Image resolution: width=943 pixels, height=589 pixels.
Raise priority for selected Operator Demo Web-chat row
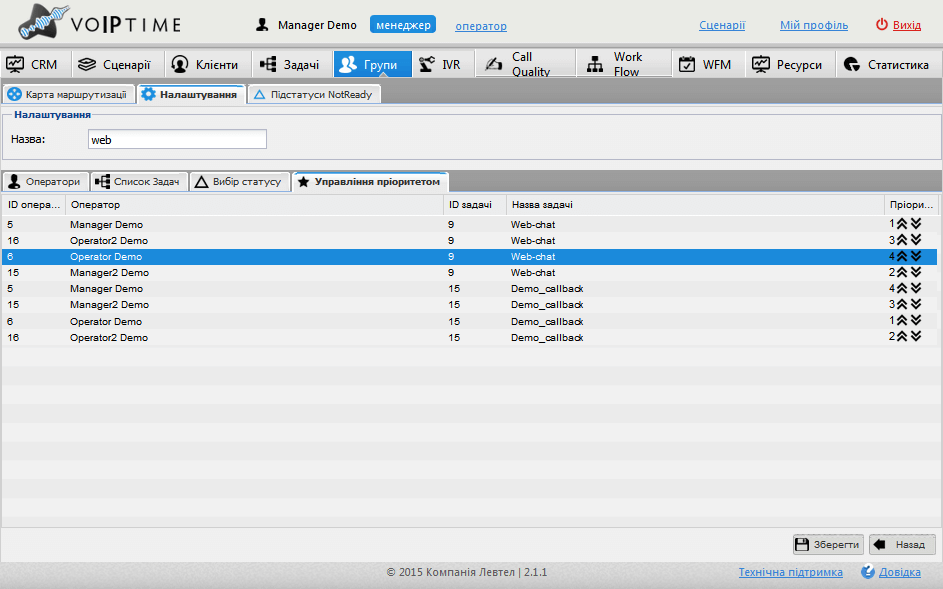pos(902,256)
